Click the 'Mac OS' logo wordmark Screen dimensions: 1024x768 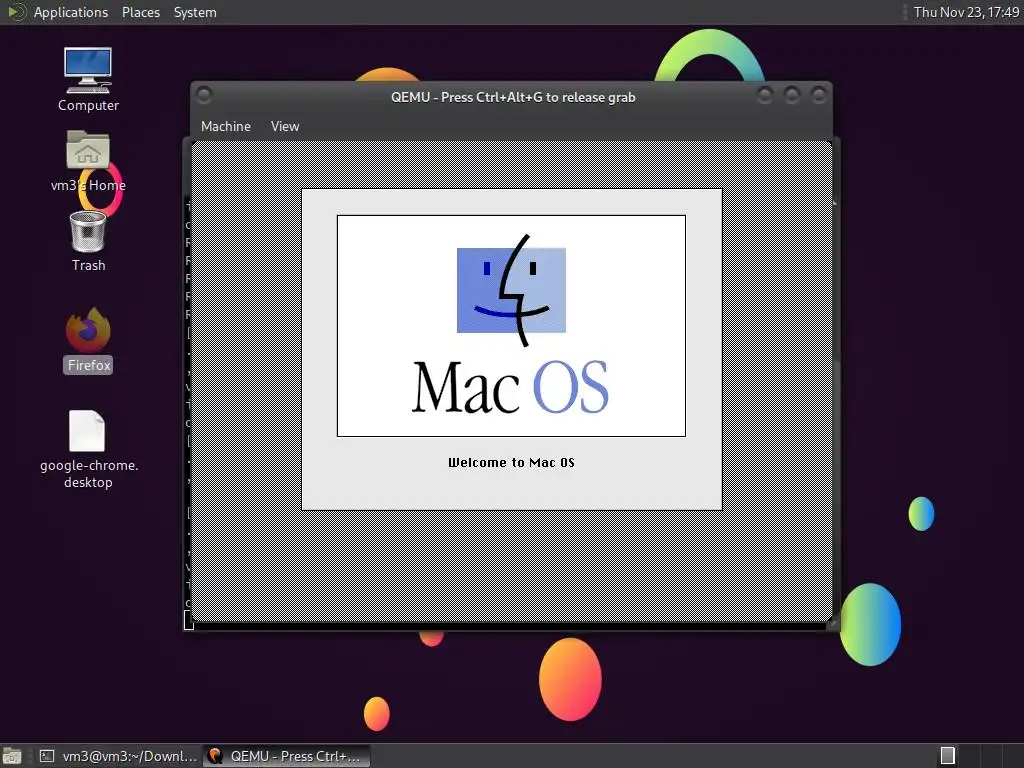pos(511,387)
